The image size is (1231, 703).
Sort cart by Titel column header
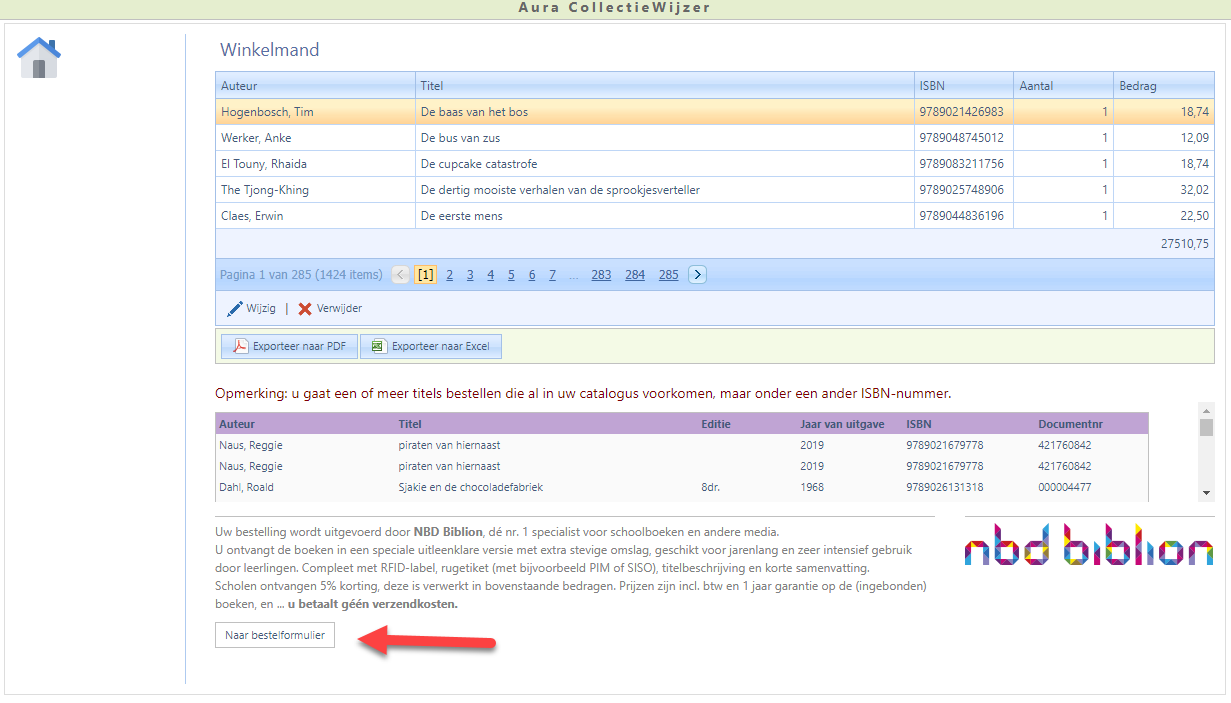click(x=432, y=86)
